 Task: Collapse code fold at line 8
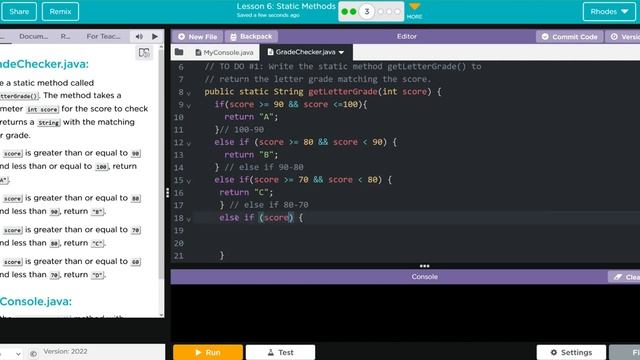click(189, 93)
